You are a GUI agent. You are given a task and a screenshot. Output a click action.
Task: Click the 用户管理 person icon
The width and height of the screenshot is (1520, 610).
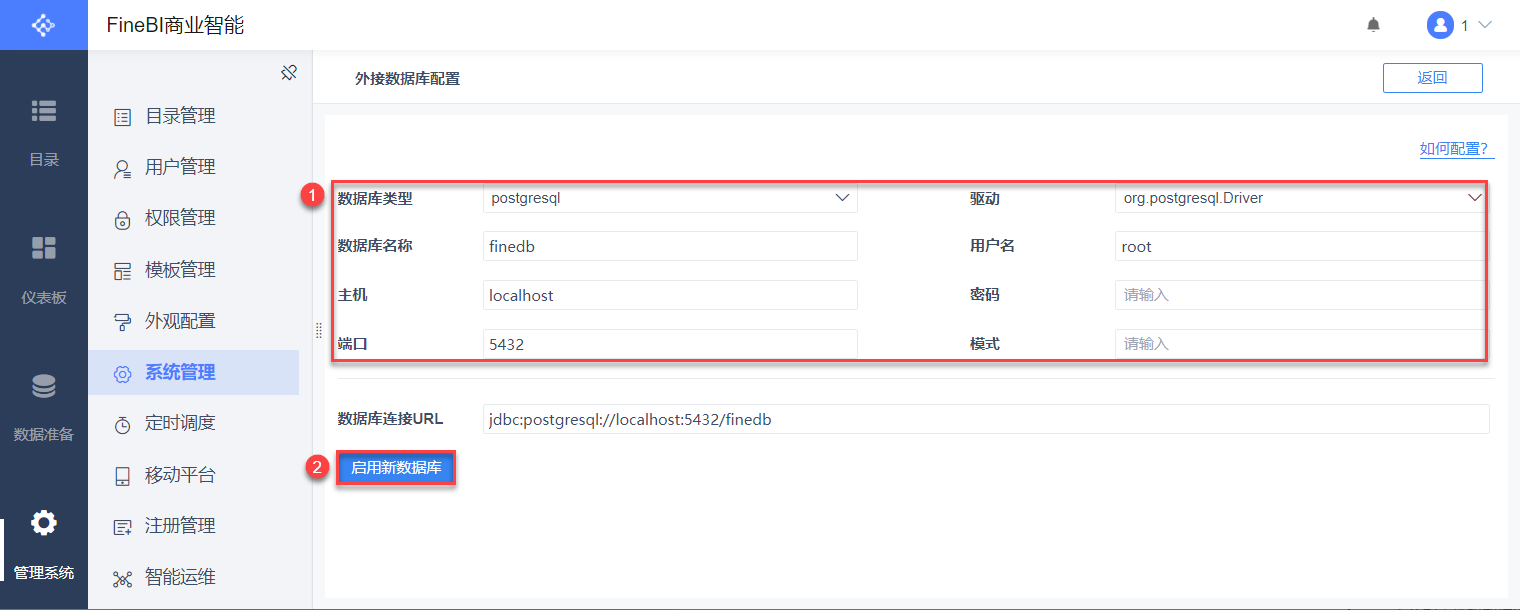122,168
